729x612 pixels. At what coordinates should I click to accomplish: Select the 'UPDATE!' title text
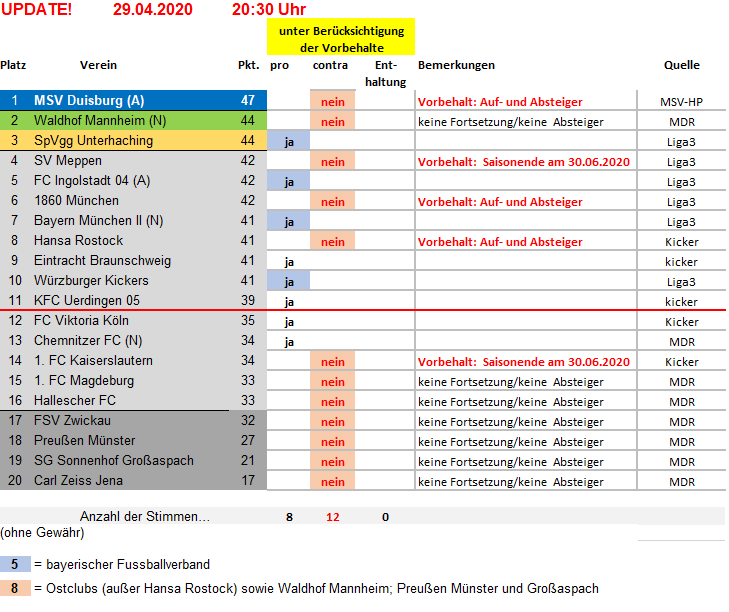(x=36, y=10)
